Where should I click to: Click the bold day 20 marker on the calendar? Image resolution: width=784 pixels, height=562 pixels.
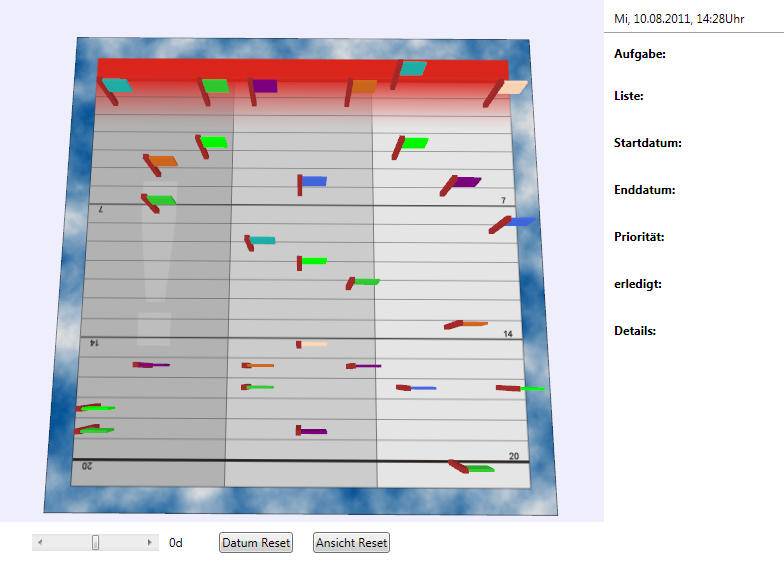tap(514, 456)
